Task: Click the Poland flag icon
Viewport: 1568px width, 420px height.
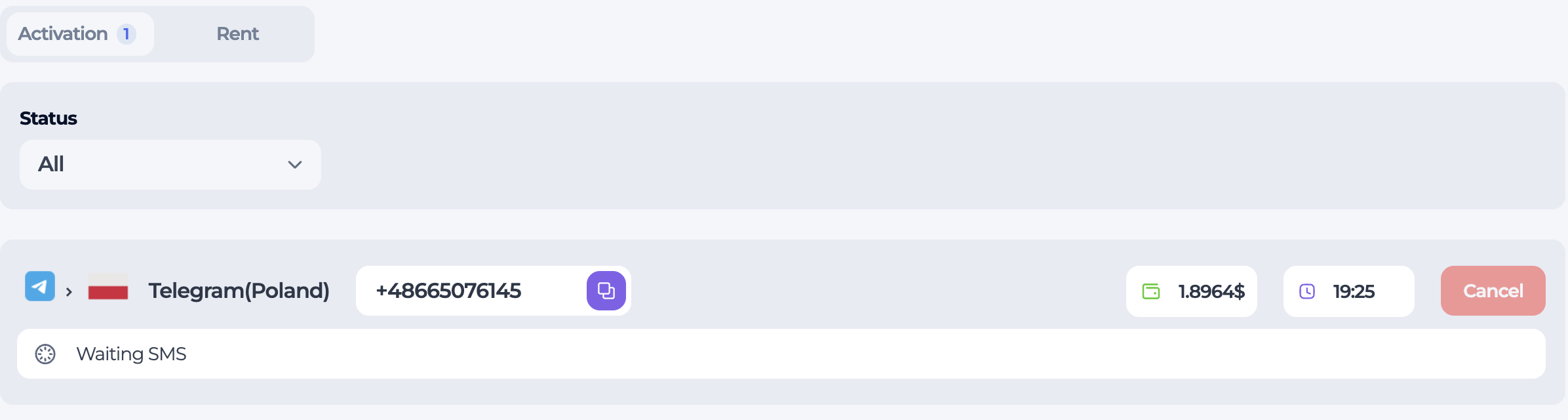Action: [108, 287]
